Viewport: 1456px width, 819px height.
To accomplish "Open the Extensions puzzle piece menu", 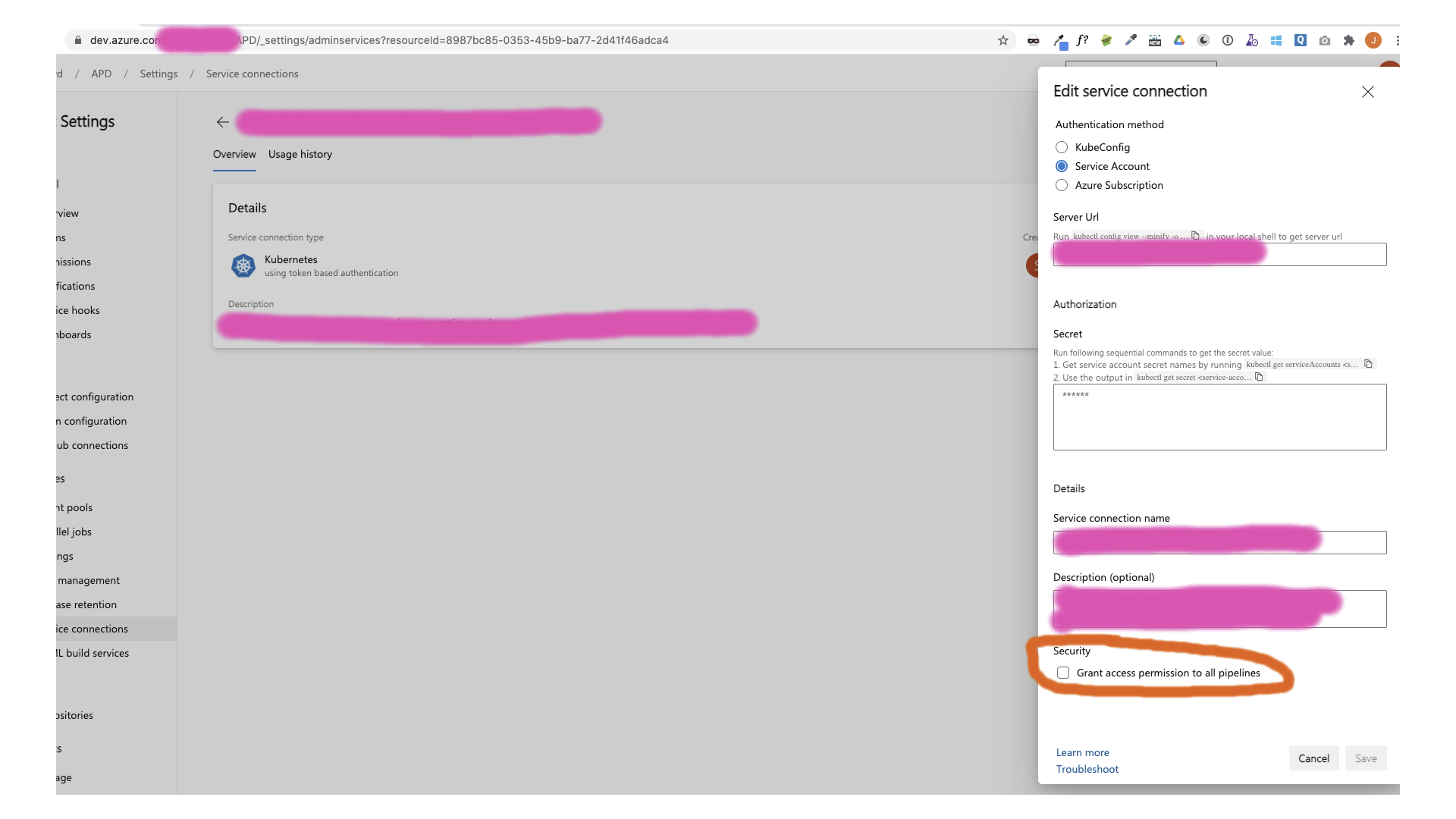I will click(1349, 40).
